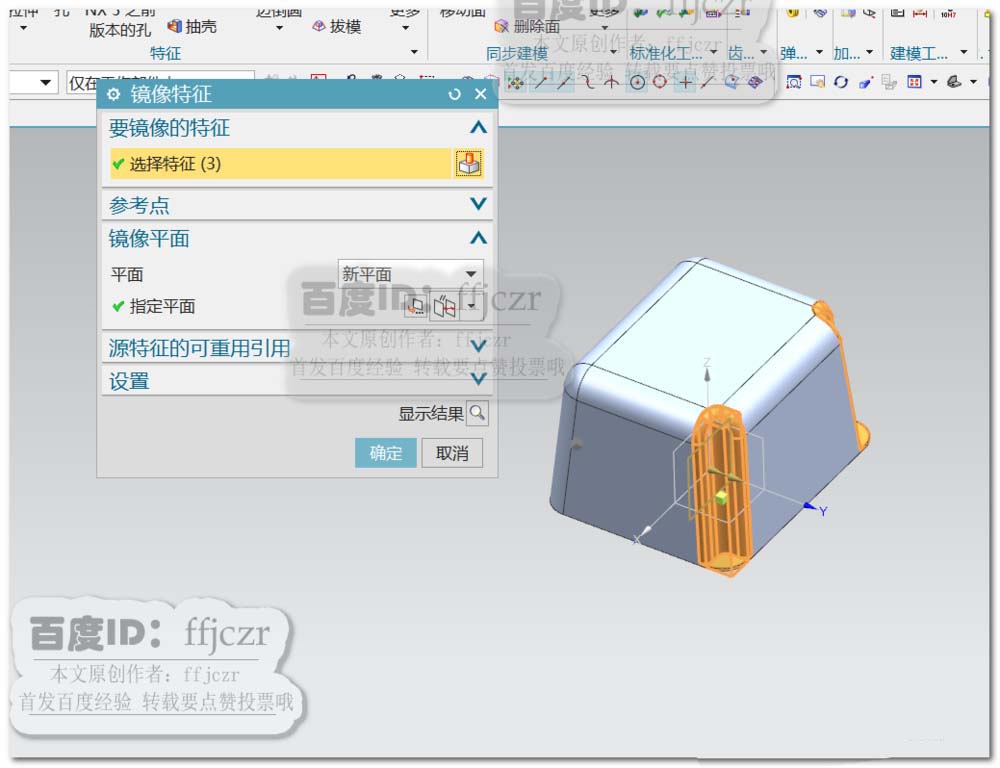Screen dimensions: 1000x768
Task: Click the greyed-out layers icon in the view toolbar
Action: tap(890, 82)
